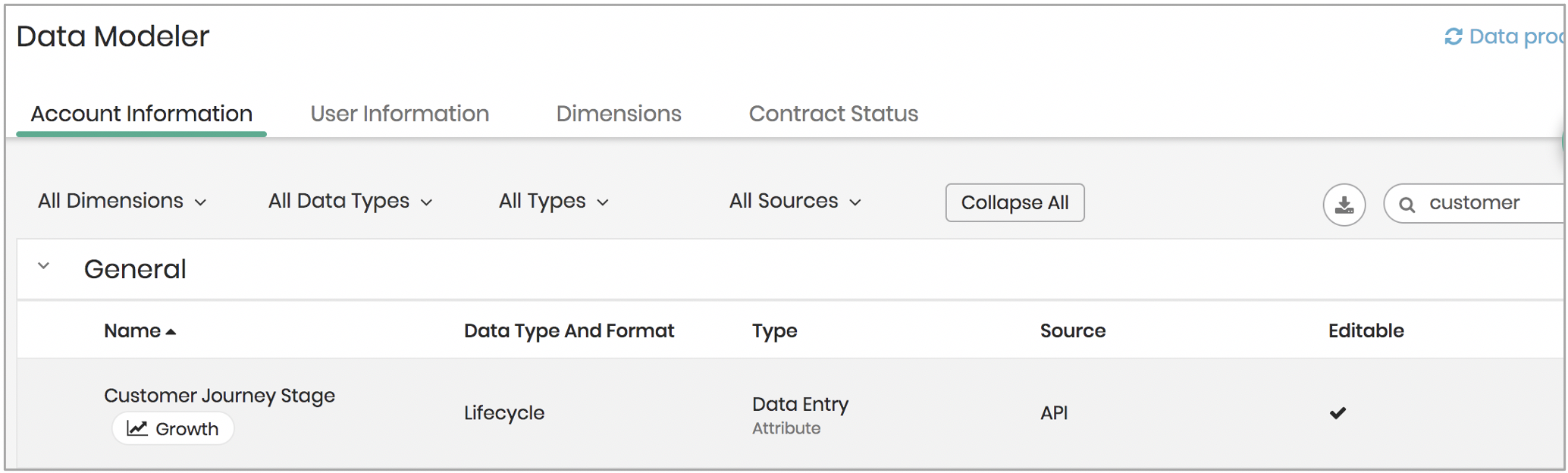Select the Account Information tab
The width and height of the screenshot is (1568, 473).
pos(141,114)
